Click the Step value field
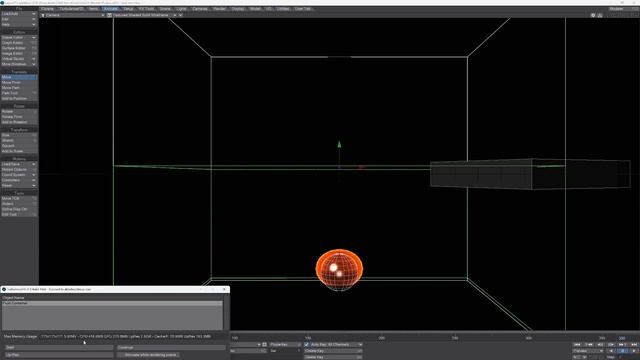This screenshot has width=640, height=360. [628, 357]
